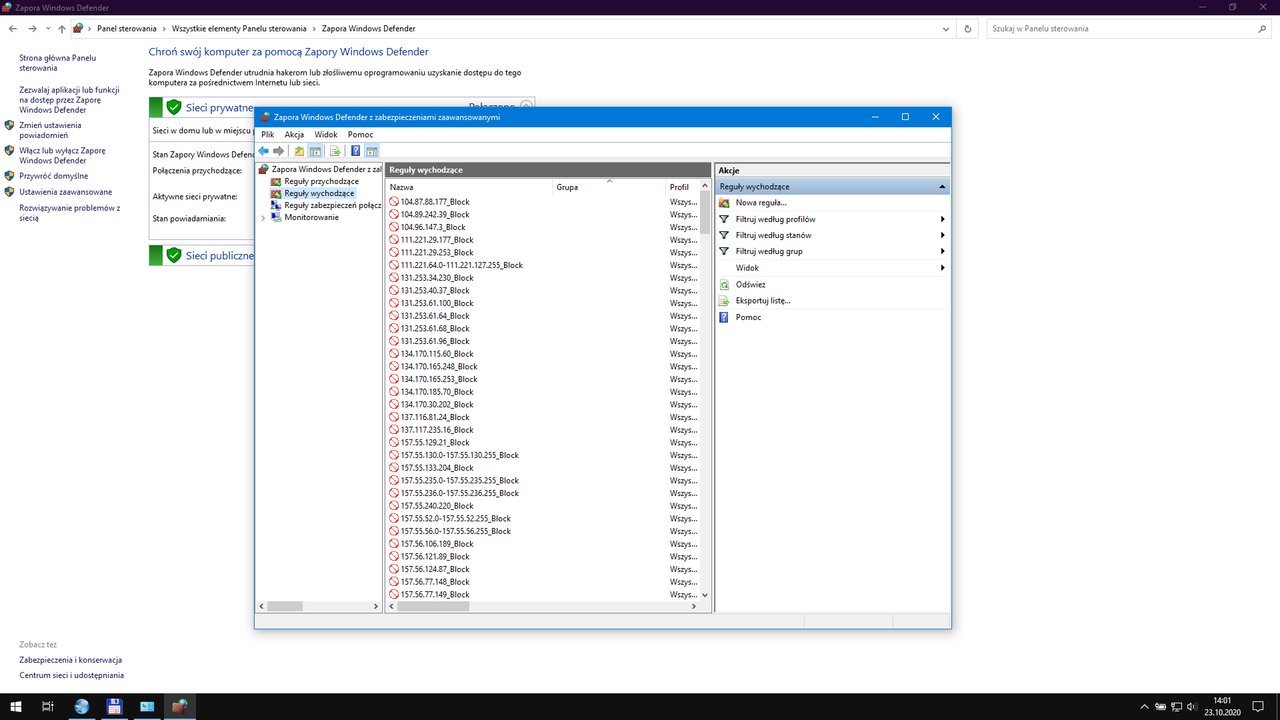
Task: Click Włącz lub wyłącz Zaporę Windows Defender link
Action: [62, 155]
